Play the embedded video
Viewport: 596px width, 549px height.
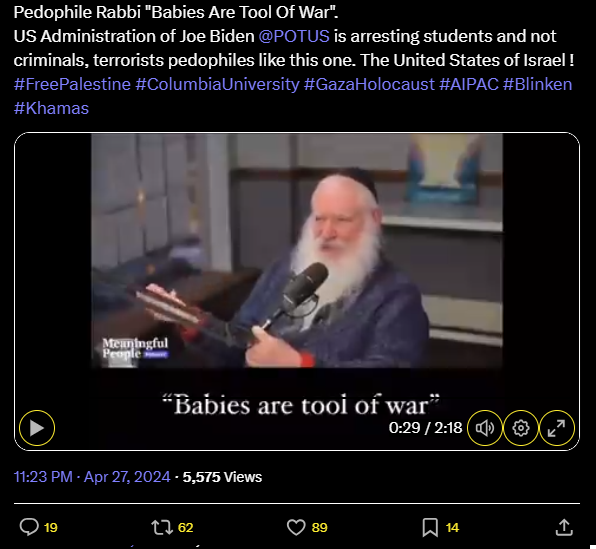coord(37,428)
